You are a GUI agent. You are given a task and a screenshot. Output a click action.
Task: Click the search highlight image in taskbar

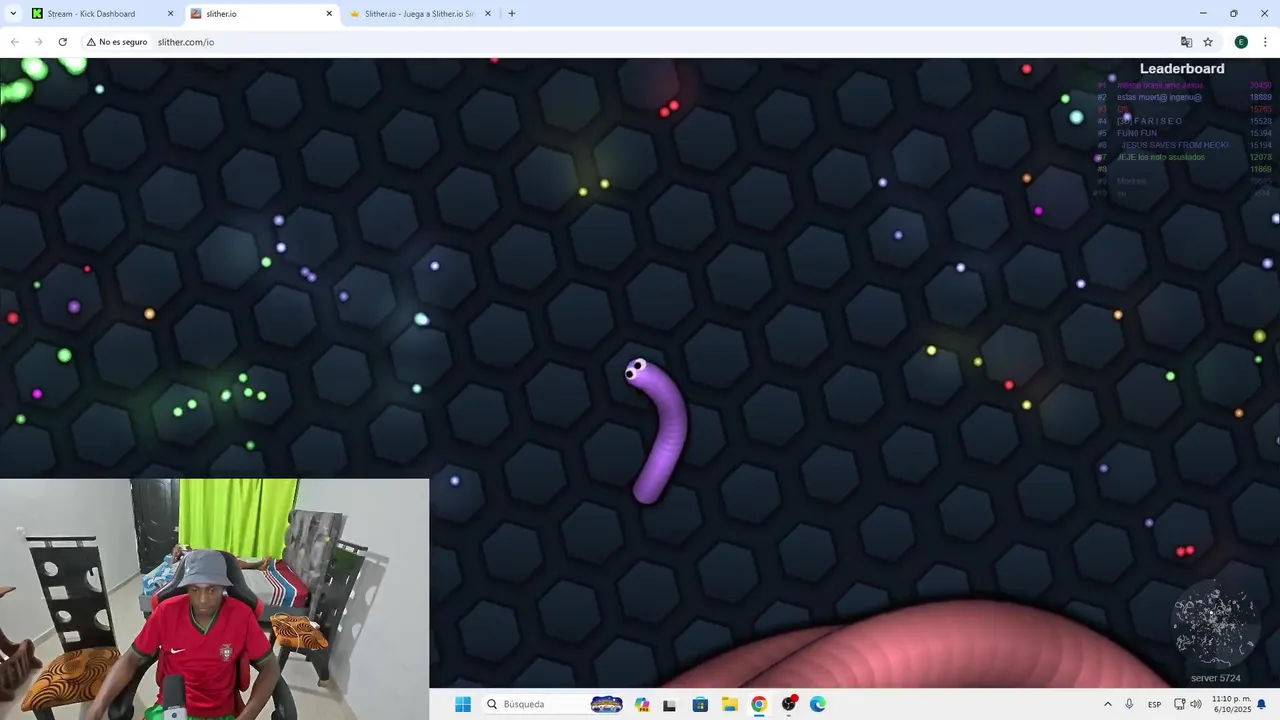point(606,704)
